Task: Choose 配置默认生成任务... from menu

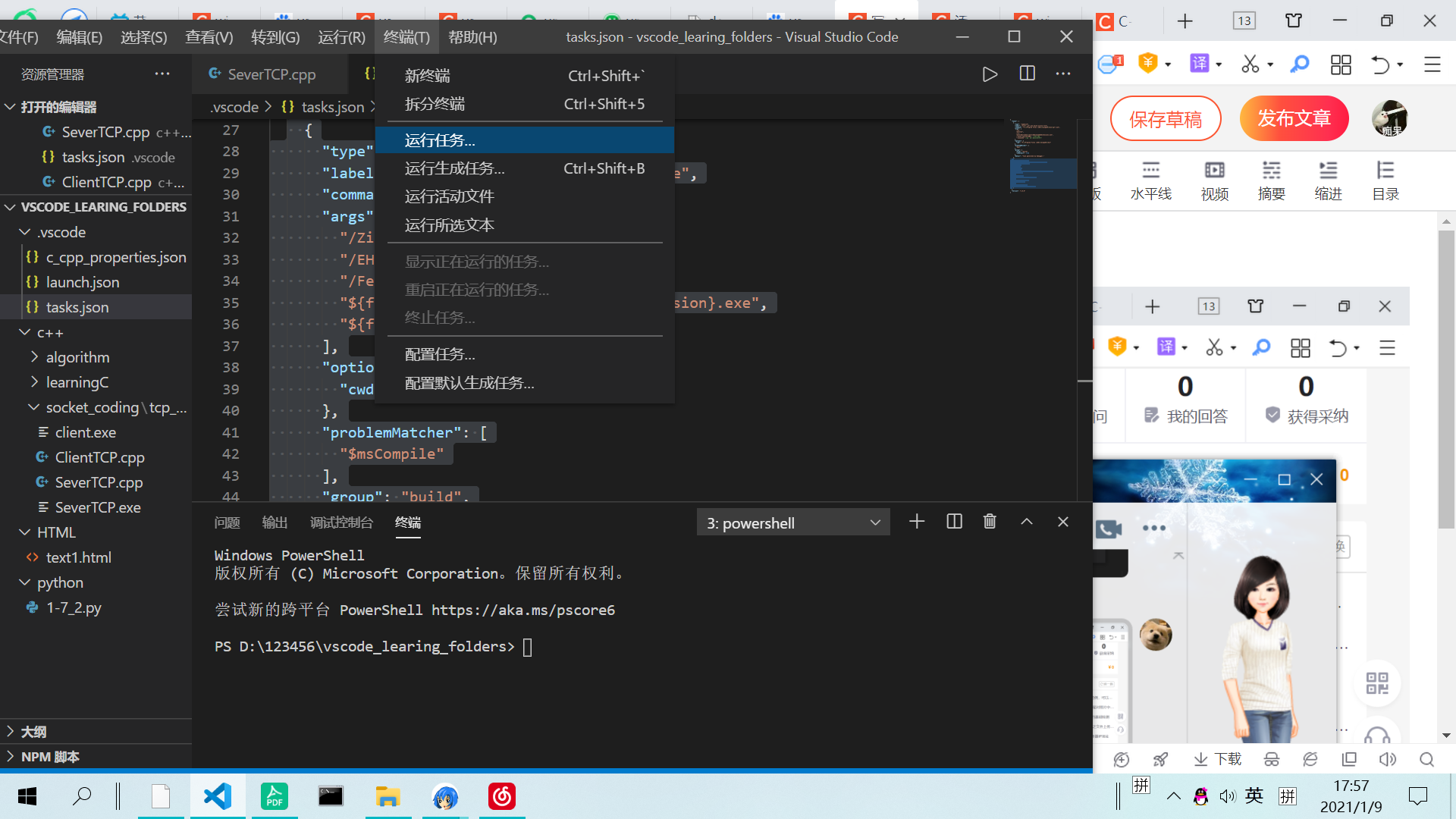Action: pyautogui.click(x=469, y=383)
